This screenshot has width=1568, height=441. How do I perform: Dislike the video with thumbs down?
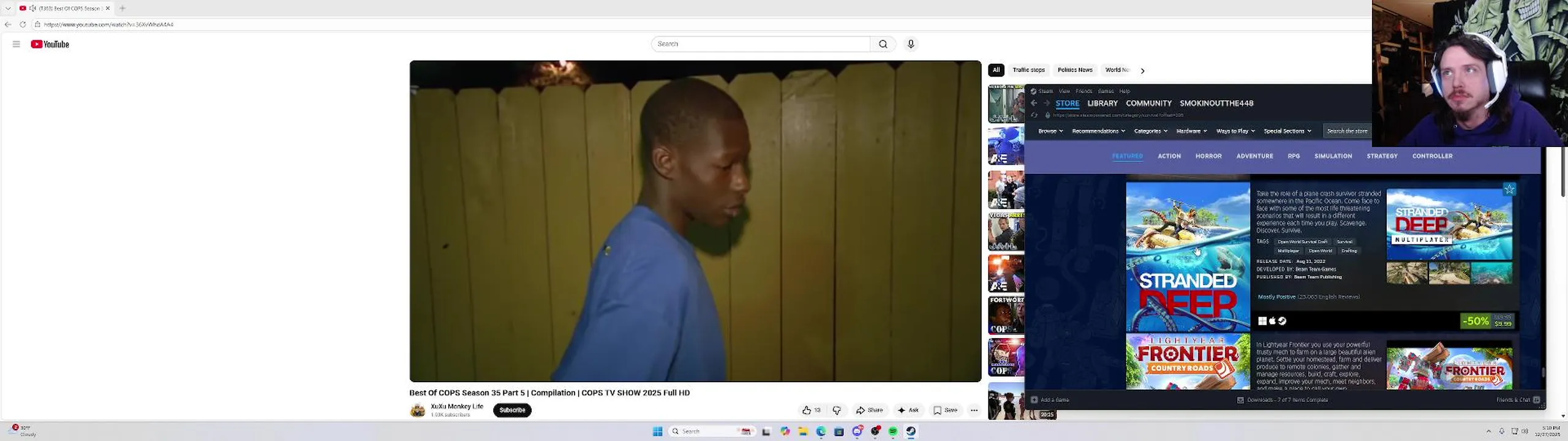837,410
